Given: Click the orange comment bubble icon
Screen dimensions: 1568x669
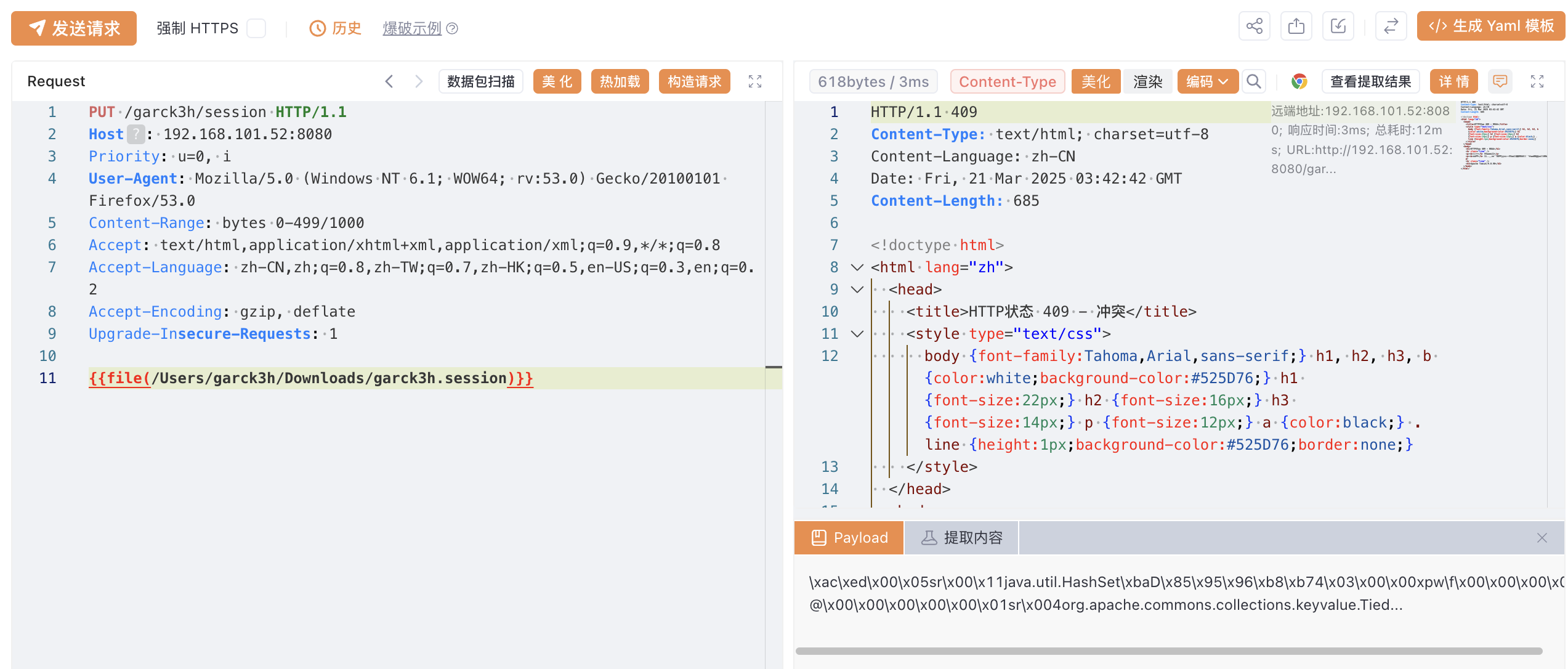Looking at the screenshot, I should coord(1500,81).
